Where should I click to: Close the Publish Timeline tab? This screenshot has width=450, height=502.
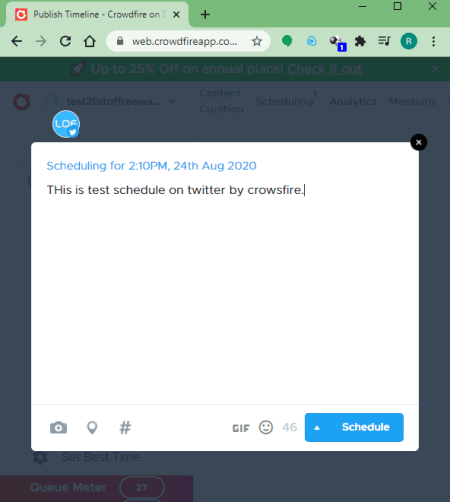coord(176,15)
